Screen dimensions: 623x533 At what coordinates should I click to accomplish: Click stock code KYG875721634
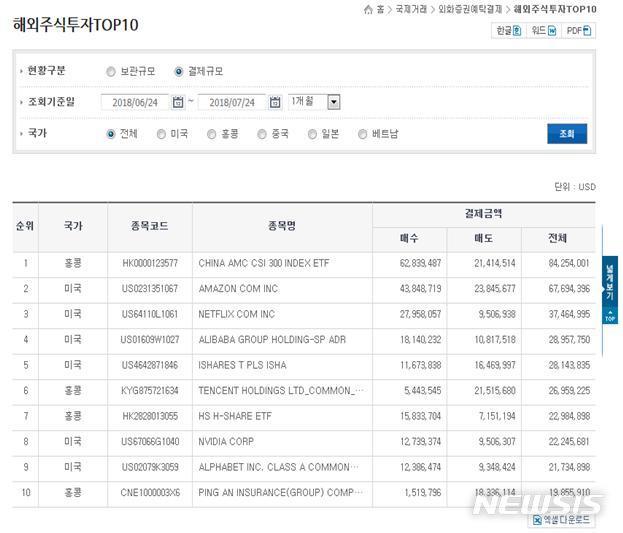(x=150, y=391)
